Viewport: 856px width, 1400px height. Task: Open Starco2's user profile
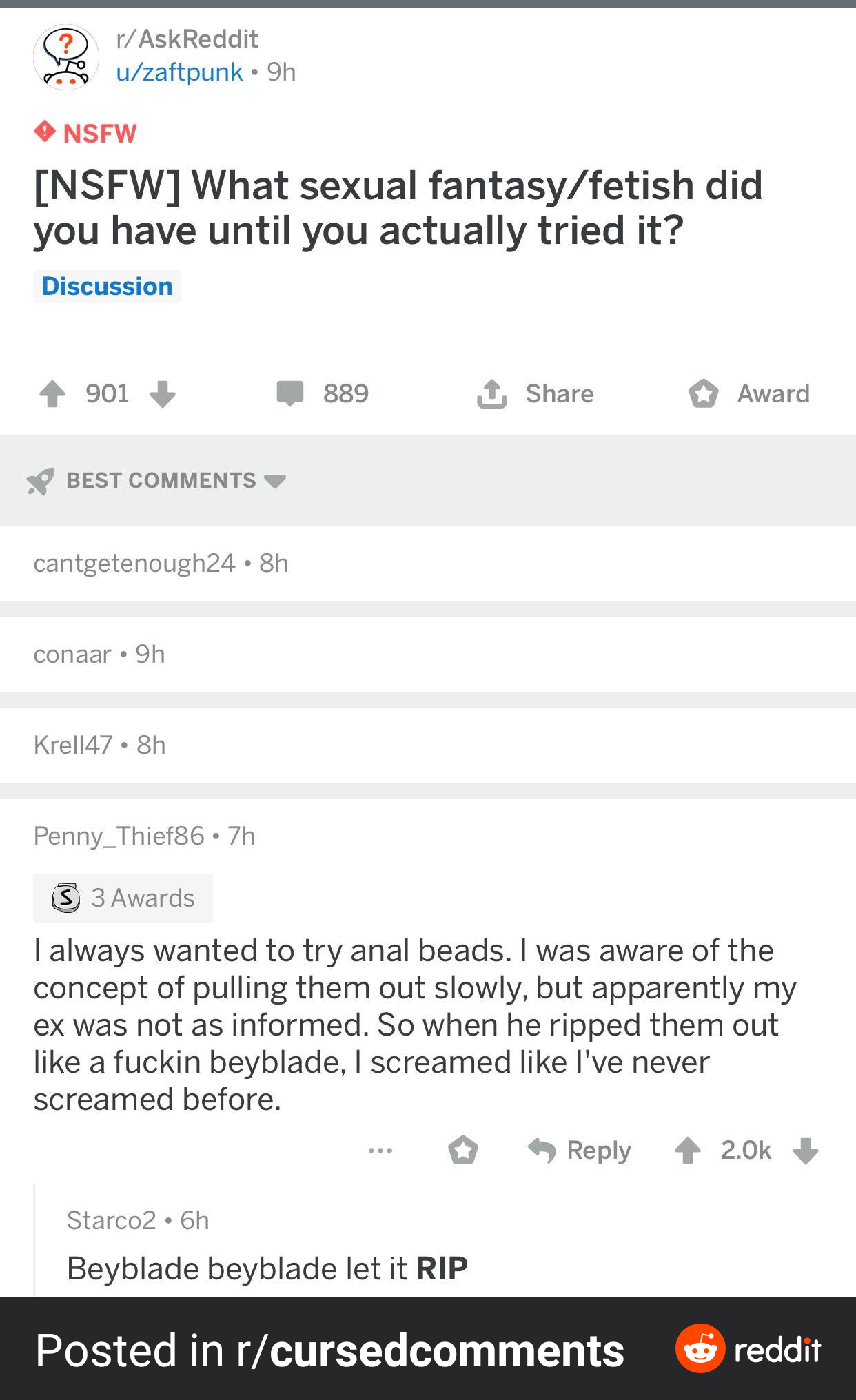pos(112,1220)
